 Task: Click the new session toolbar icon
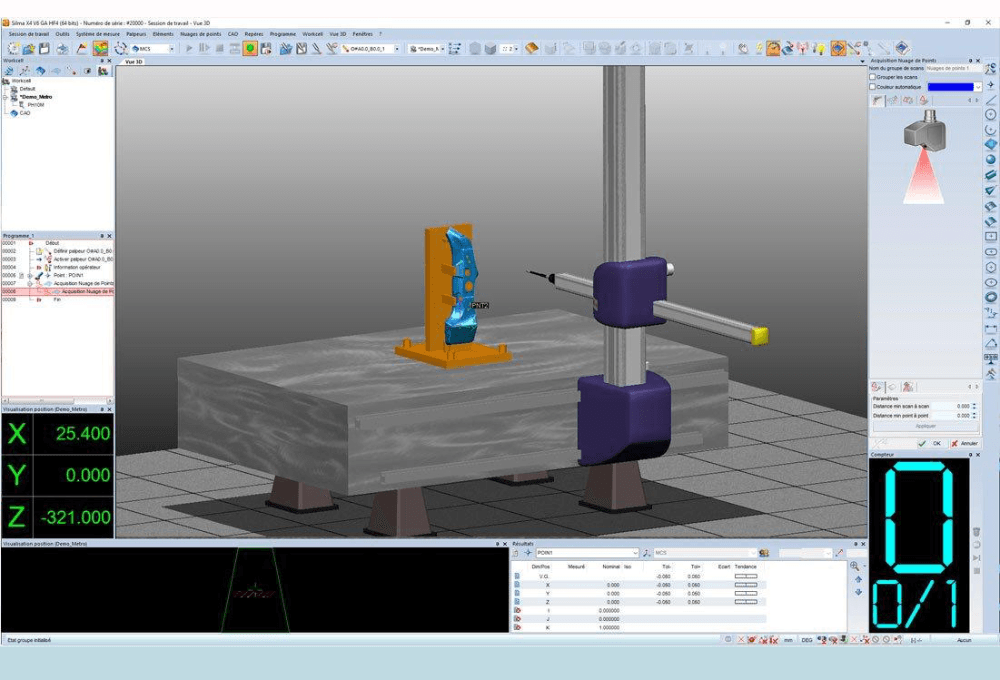[x=13, y=48]
